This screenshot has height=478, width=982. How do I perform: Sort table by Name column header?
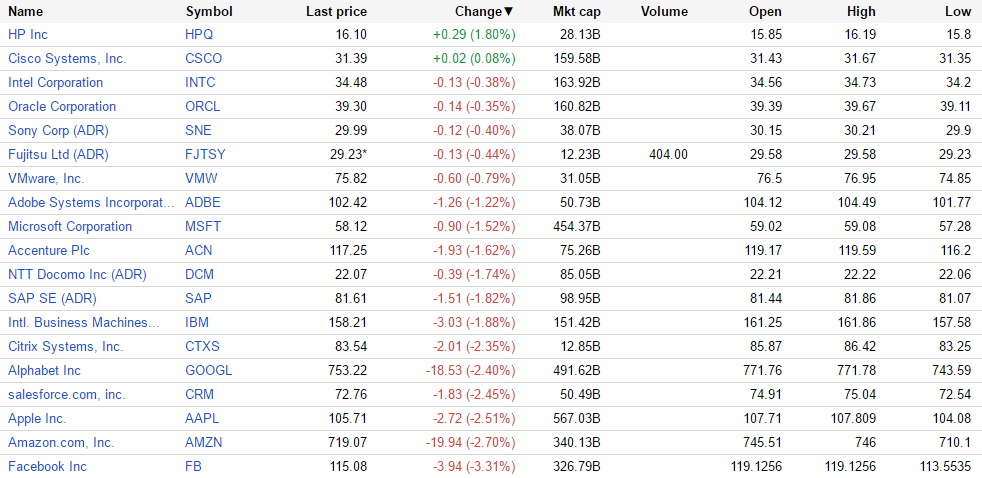tap(26, 11)
